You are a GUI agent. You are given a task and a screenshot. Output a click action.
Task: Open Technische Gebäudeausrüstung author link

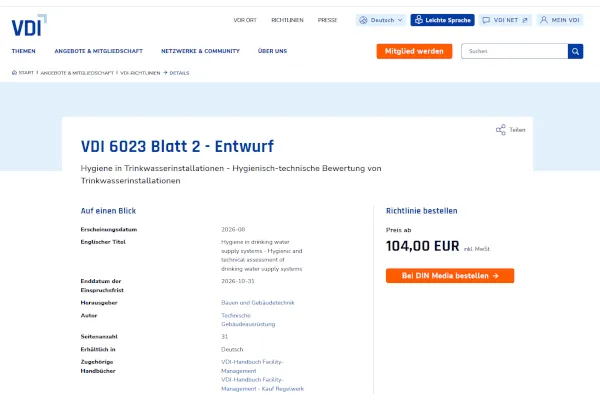click(248, 320)
